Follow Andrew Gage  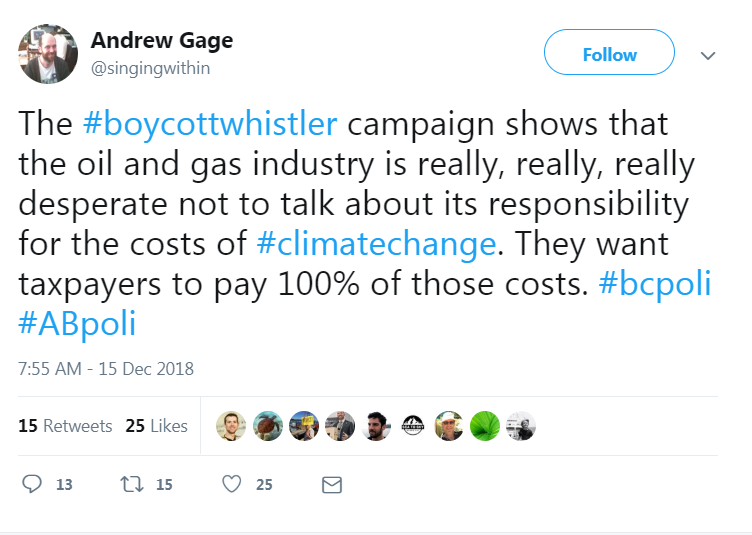pyautogui.click(x=609, y=54)
